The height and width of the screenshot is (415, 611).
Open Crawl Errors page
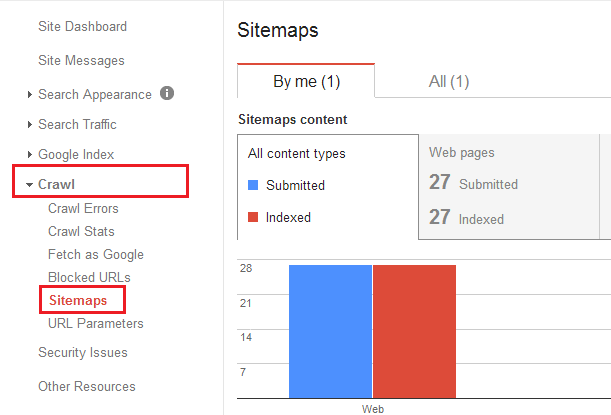(x=83, y=209)
